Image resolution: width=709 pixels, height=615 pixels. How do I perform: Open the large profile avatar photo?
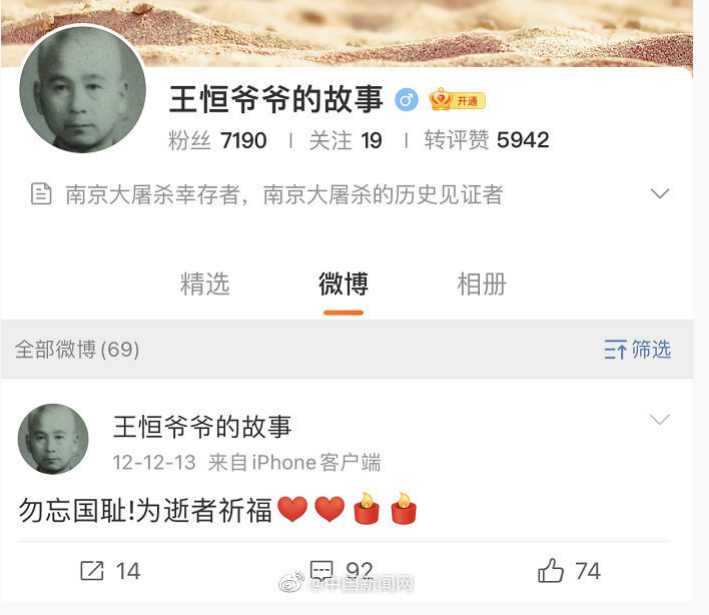point(83,90)
